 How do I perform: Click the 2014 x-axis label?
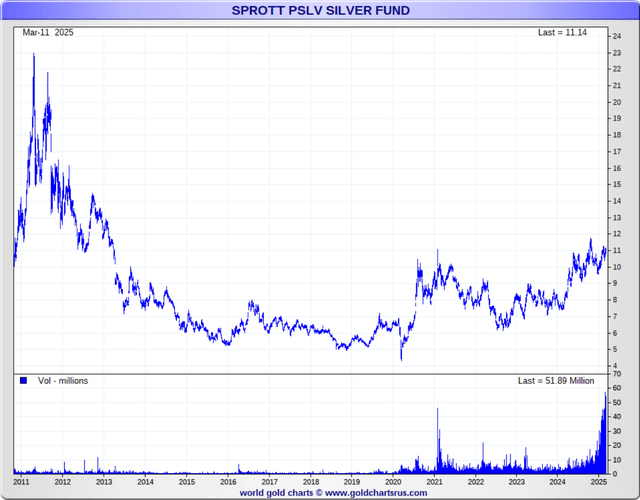(145, 482)
